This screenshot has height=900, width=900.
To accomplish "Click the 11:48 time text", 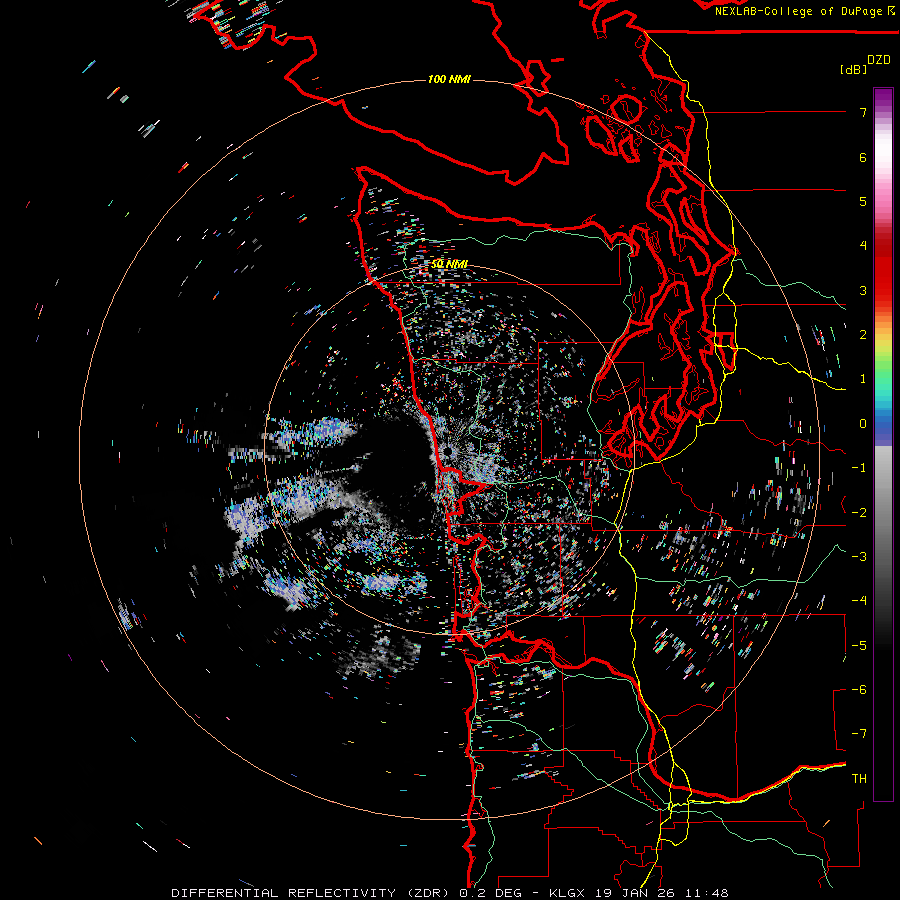I will 706,893.
